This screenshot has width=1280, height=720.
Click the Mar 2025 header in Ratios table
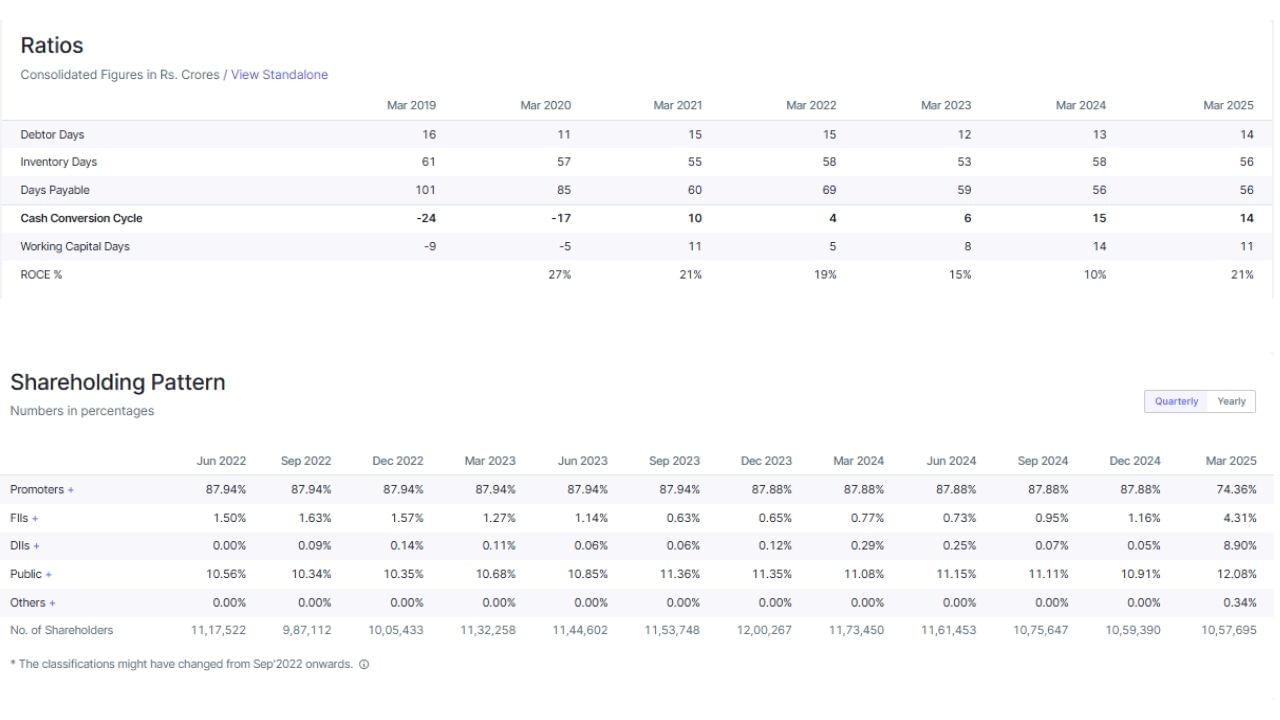click(x=1228, y=105)
